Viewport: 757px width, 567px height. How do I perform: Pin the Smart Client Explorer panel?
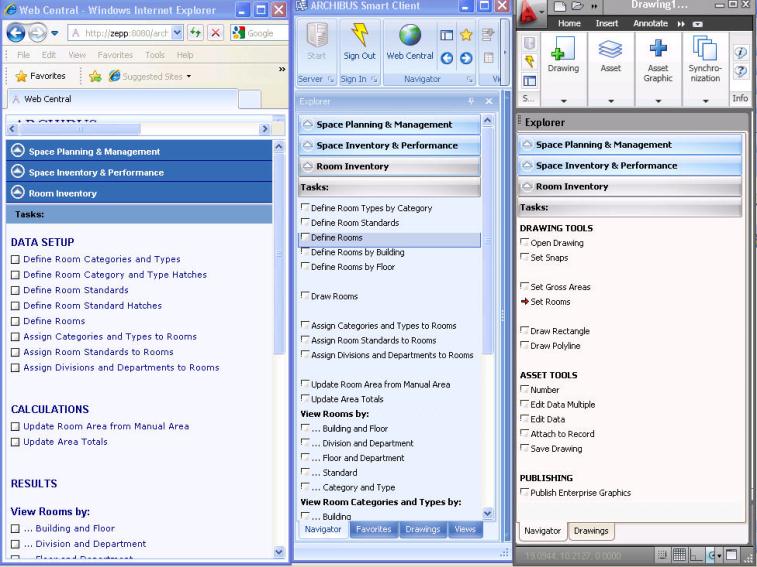coord(471,101)
